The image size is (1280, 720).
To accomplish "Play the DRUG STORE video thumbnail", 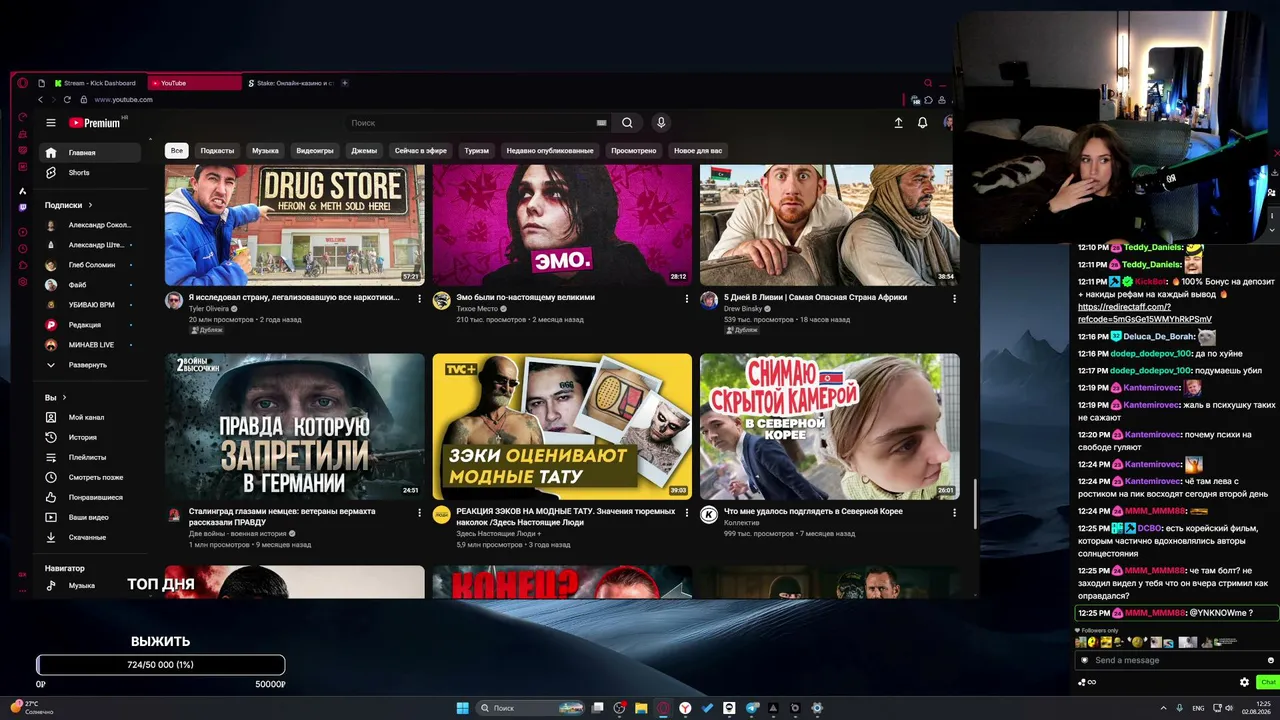I will (x=294, y=225).
